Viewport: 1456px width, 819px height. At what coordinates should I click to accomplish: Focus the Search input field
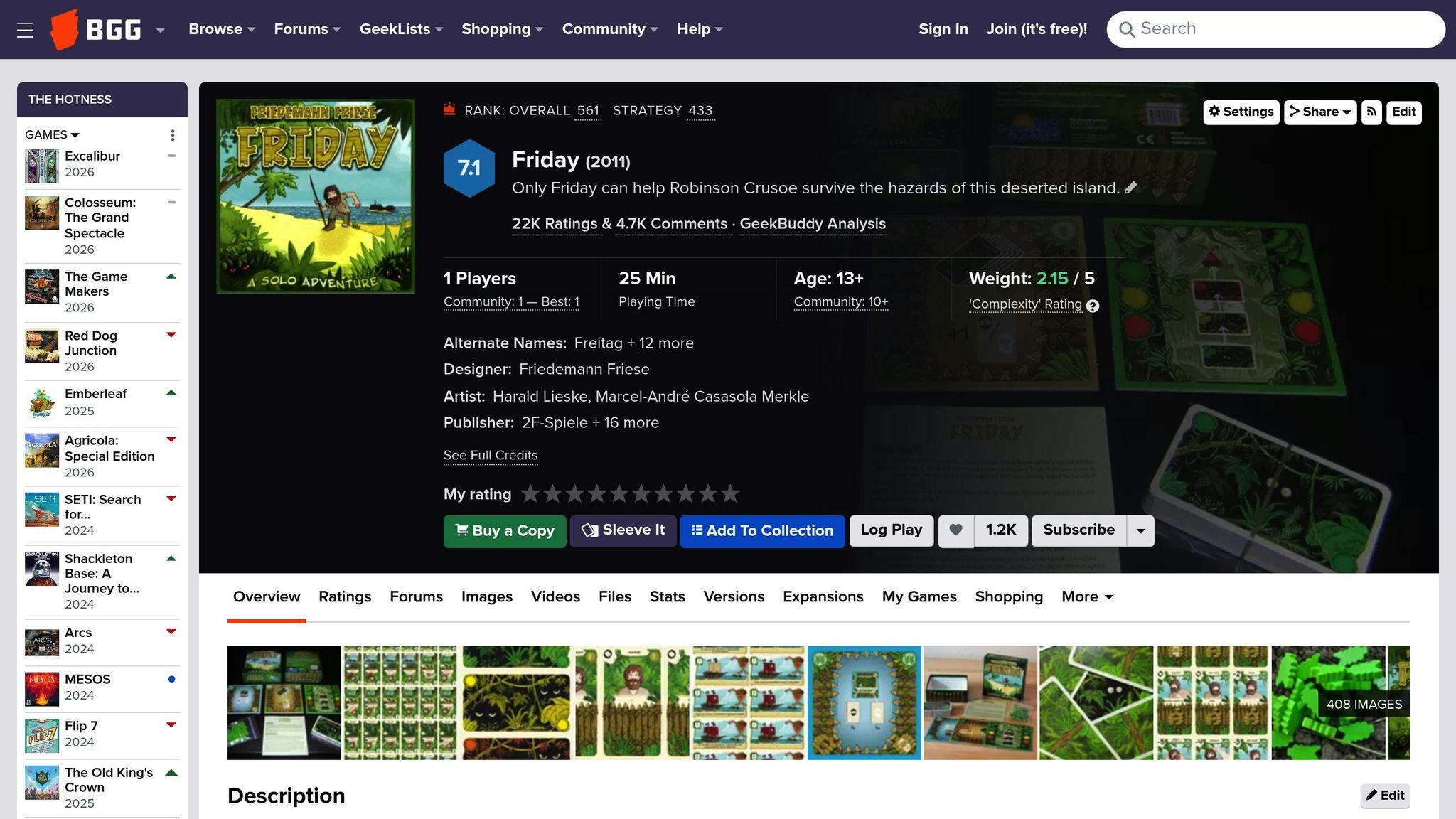(1275, 29)
